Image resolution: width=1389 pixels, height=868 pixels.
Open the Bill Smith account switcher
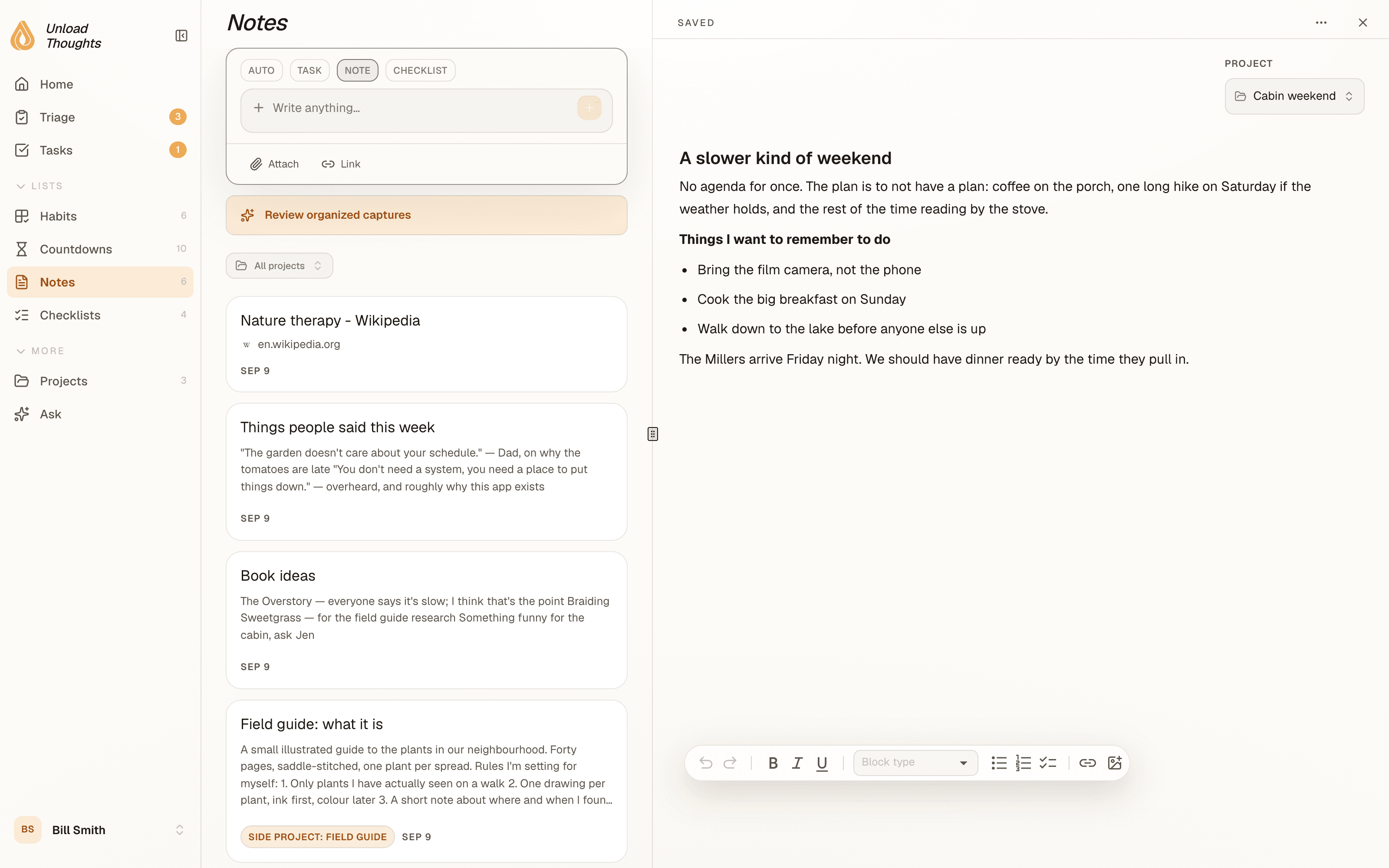tap(100, 829)
